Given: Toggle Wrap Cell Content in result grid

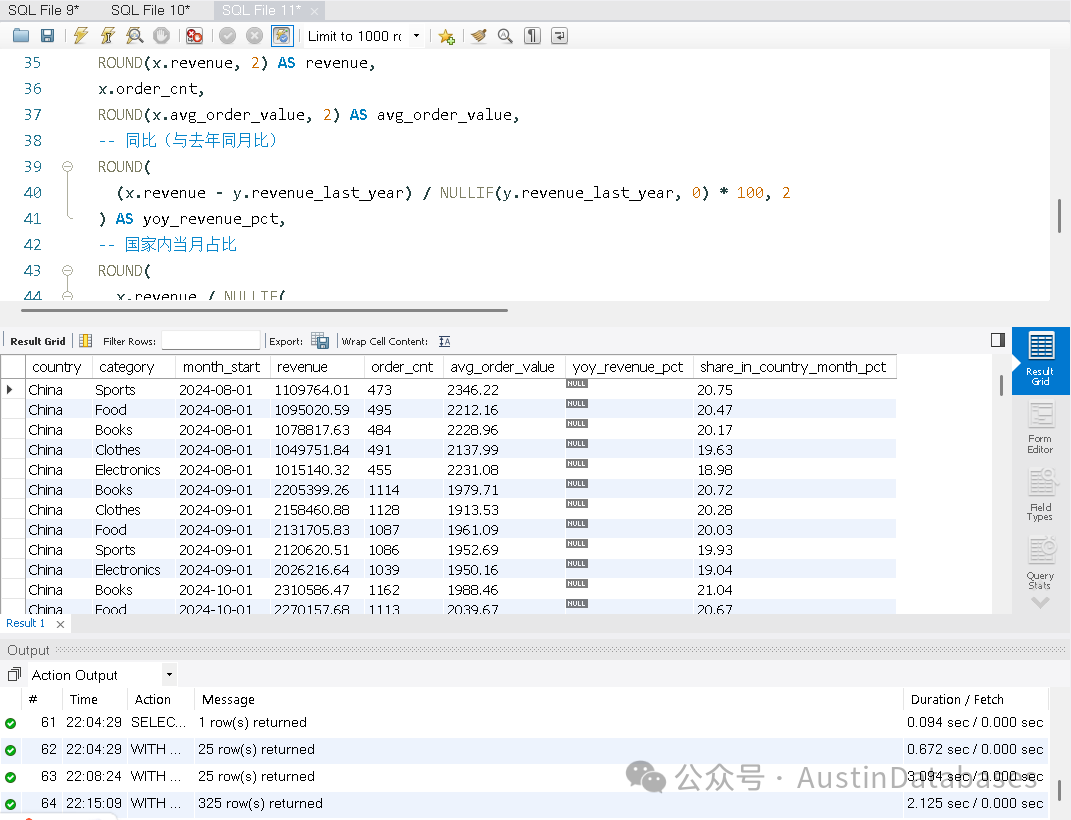Looking at the screenshot, I should tap(445, 341).
